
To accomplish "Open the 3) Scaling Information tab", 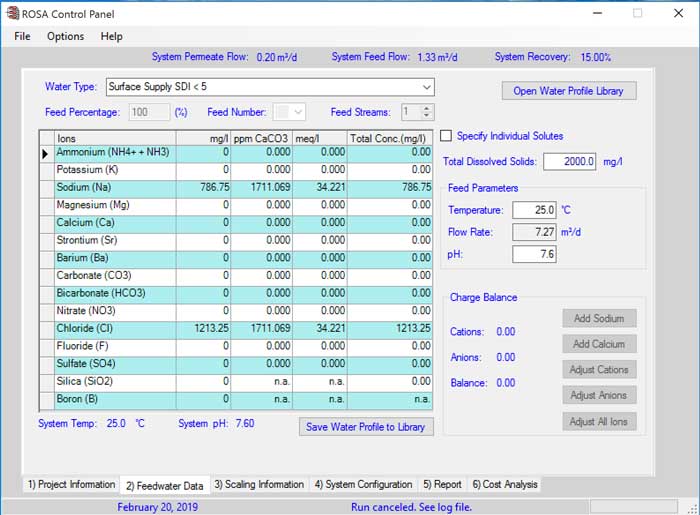I will tap(259, 485).
